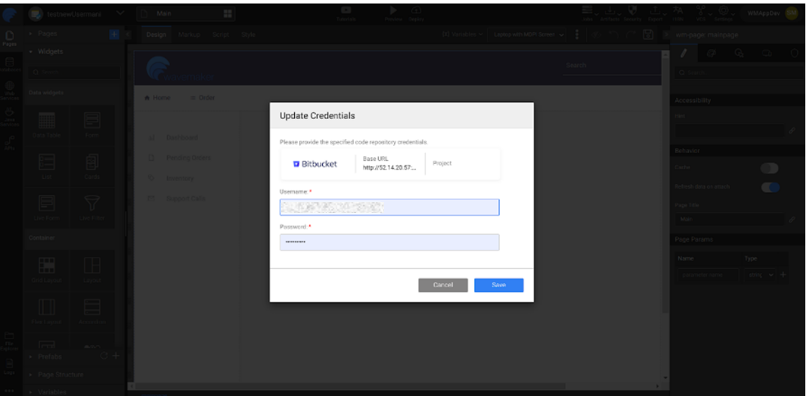The width and height of the screenshot is (807, 397).
Task: Open the Main page selector
Action: click(186, 14)
